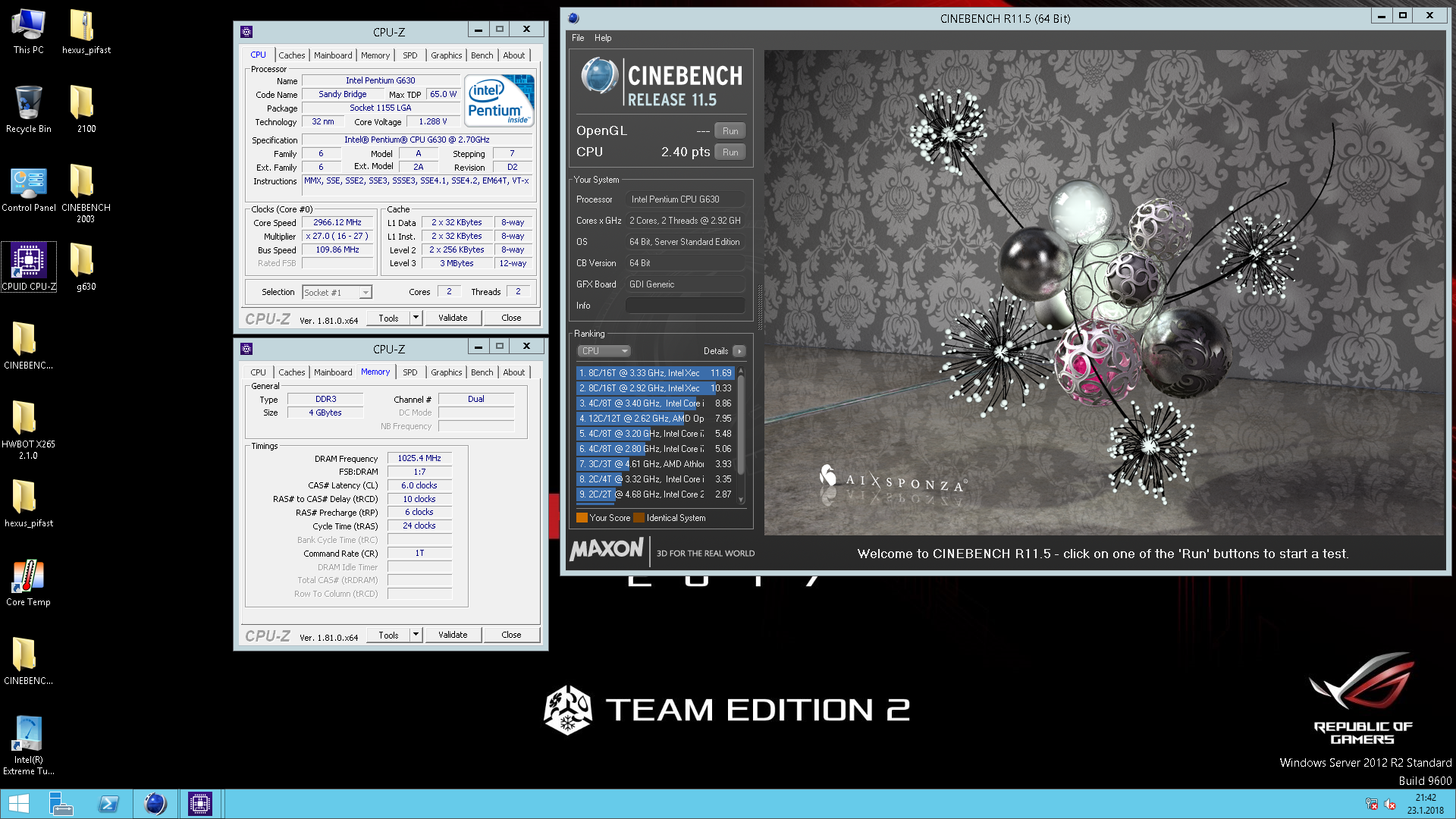Select the CPUID CPU-Z desktop shortcut
The width and height of the screenshot is (1456, 819).
(x=29, y=267)
